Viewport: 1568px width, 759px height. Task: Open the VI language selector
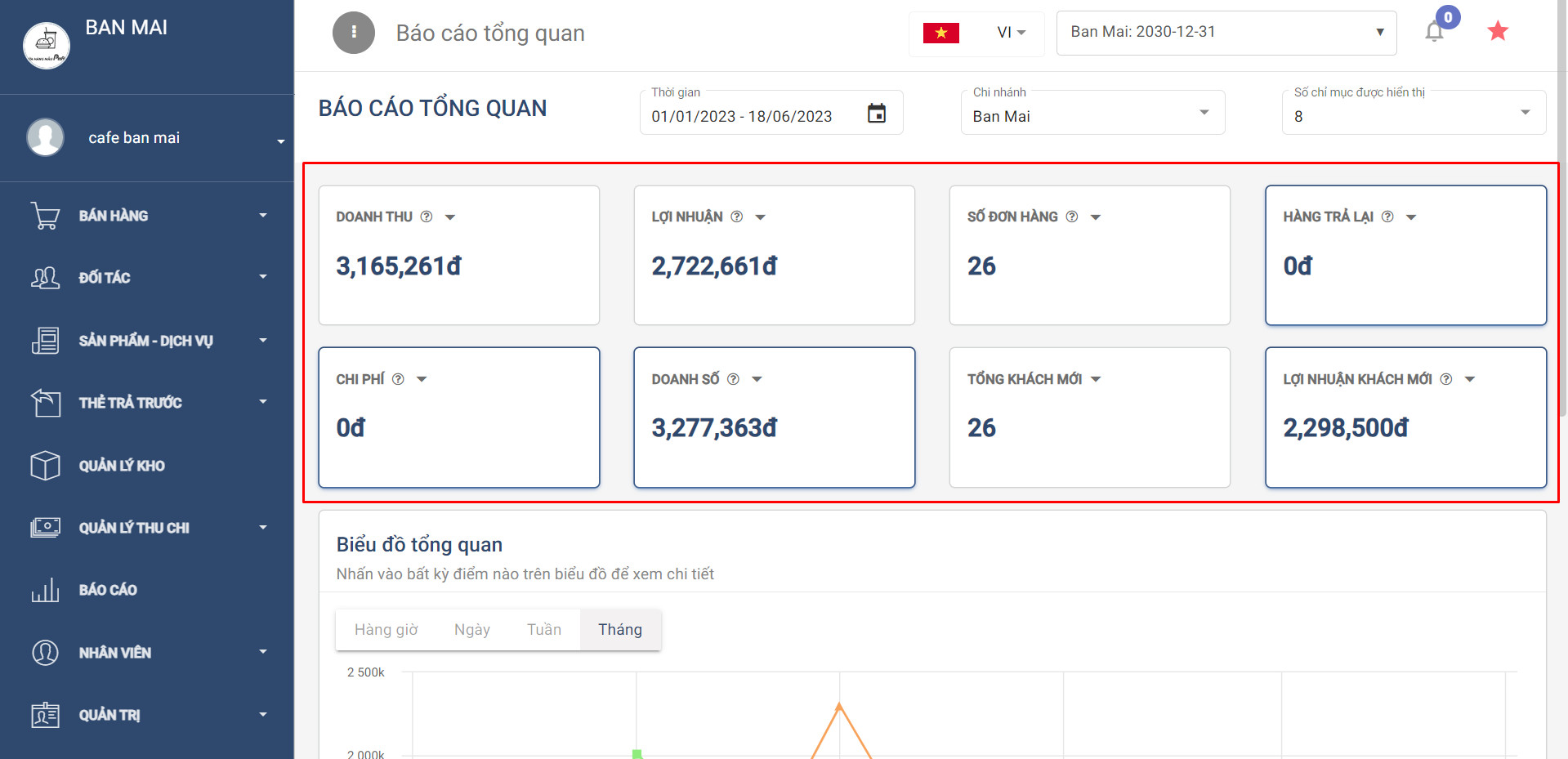(x=1010, y=33)
